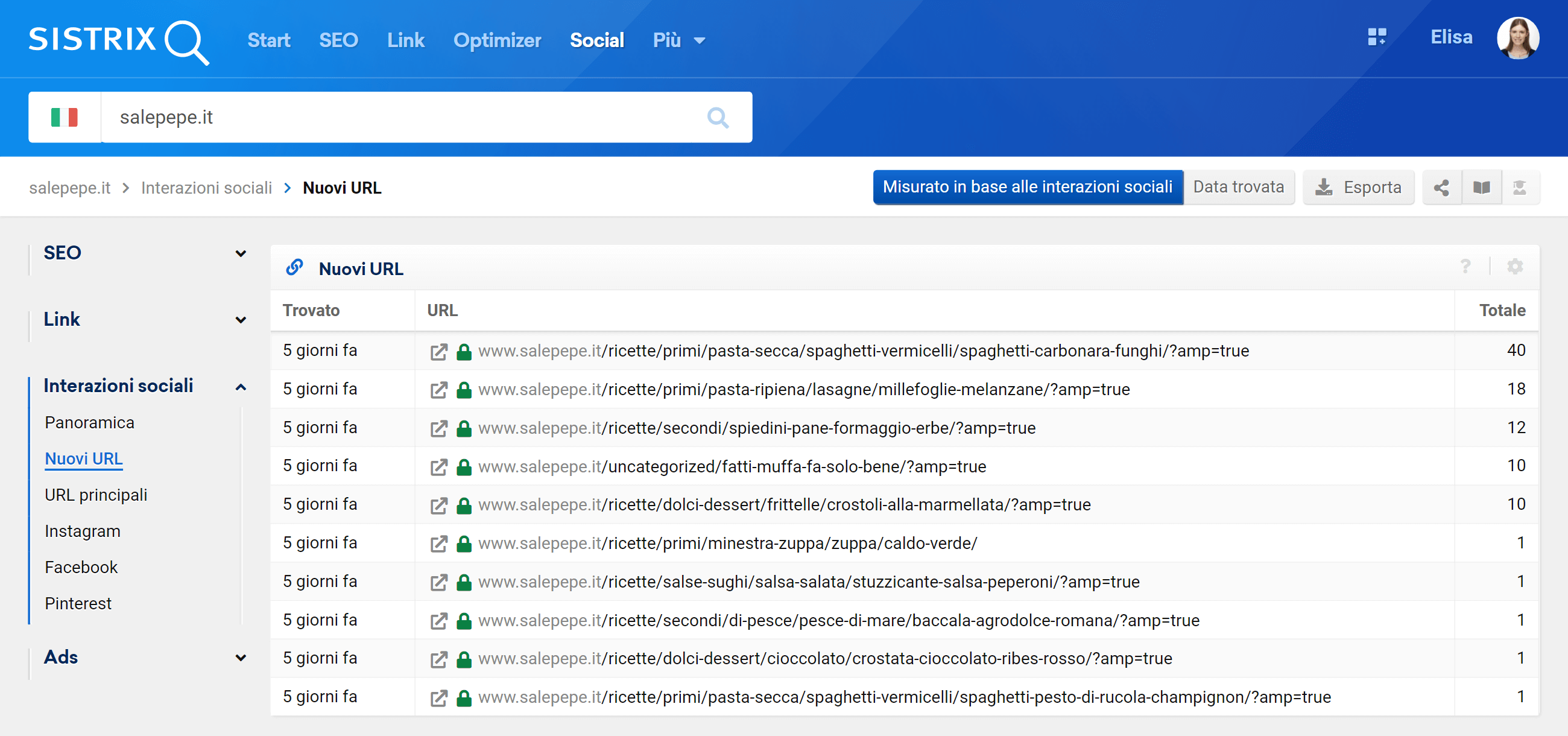Go to the Link top navigation tab
This screenshot has height=736, width=1568.
point(405,40)
